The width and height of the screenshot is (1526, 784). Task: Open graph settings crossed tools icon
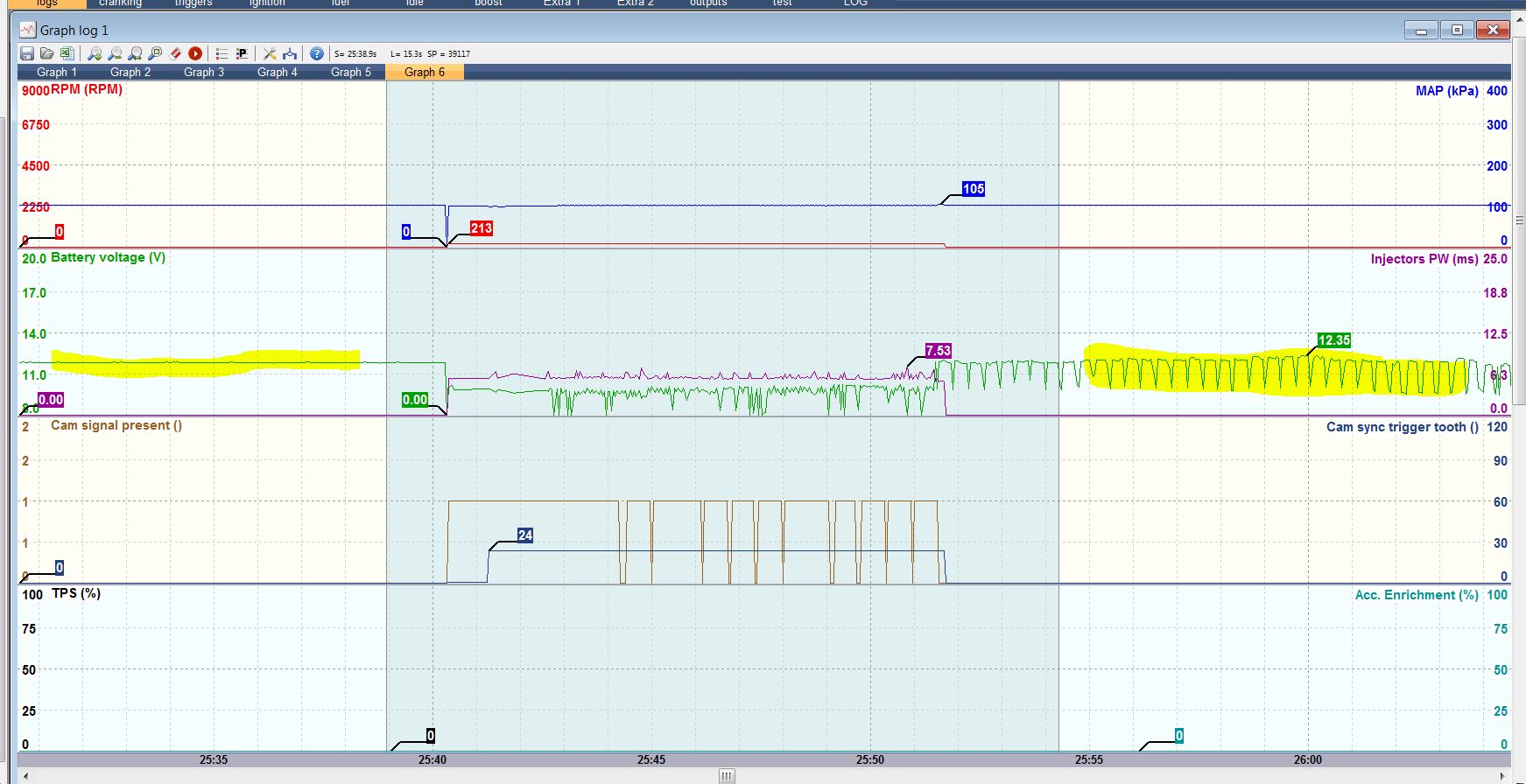(270, 54)
